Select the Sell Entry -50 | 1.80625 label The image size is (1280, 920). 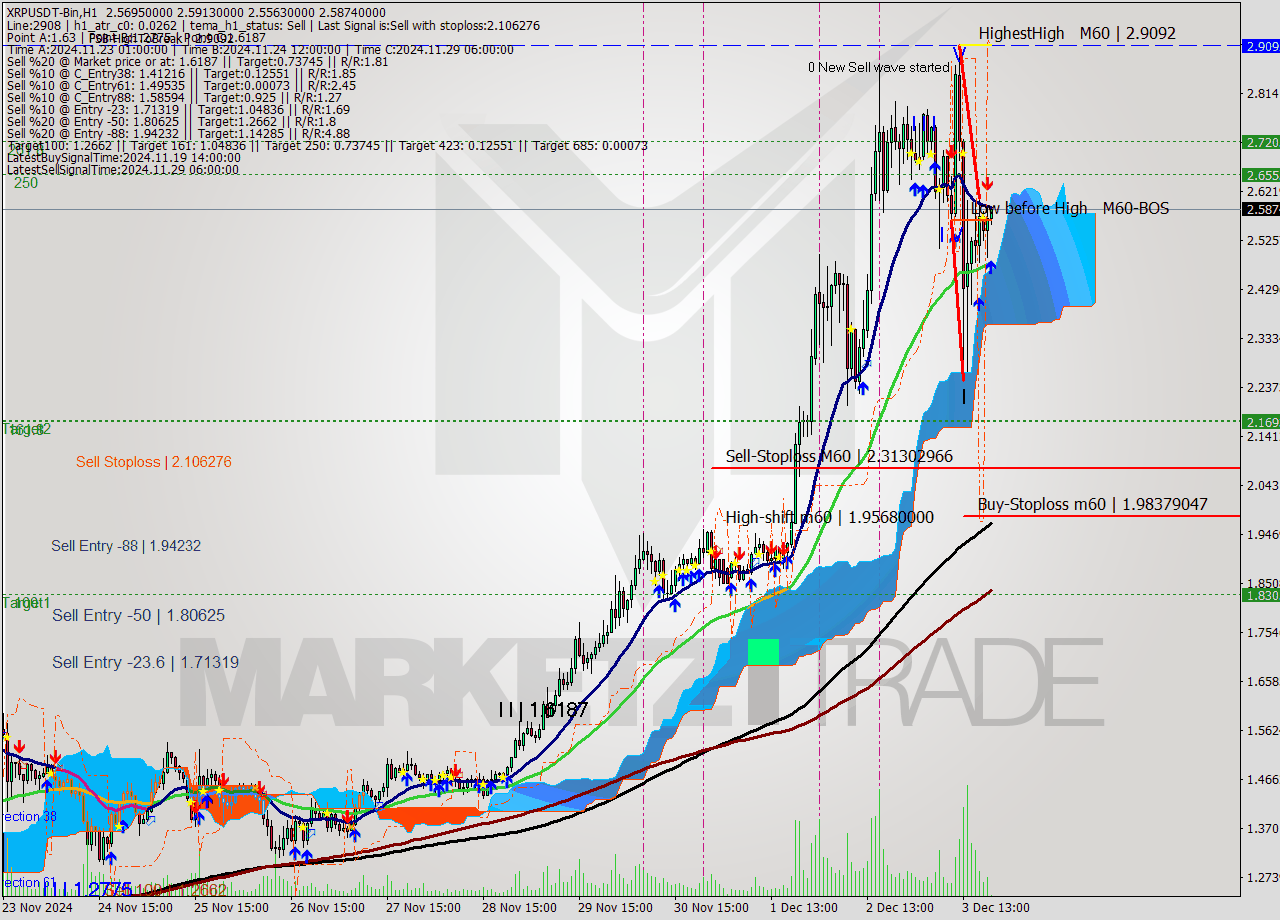tap(138, 615)
